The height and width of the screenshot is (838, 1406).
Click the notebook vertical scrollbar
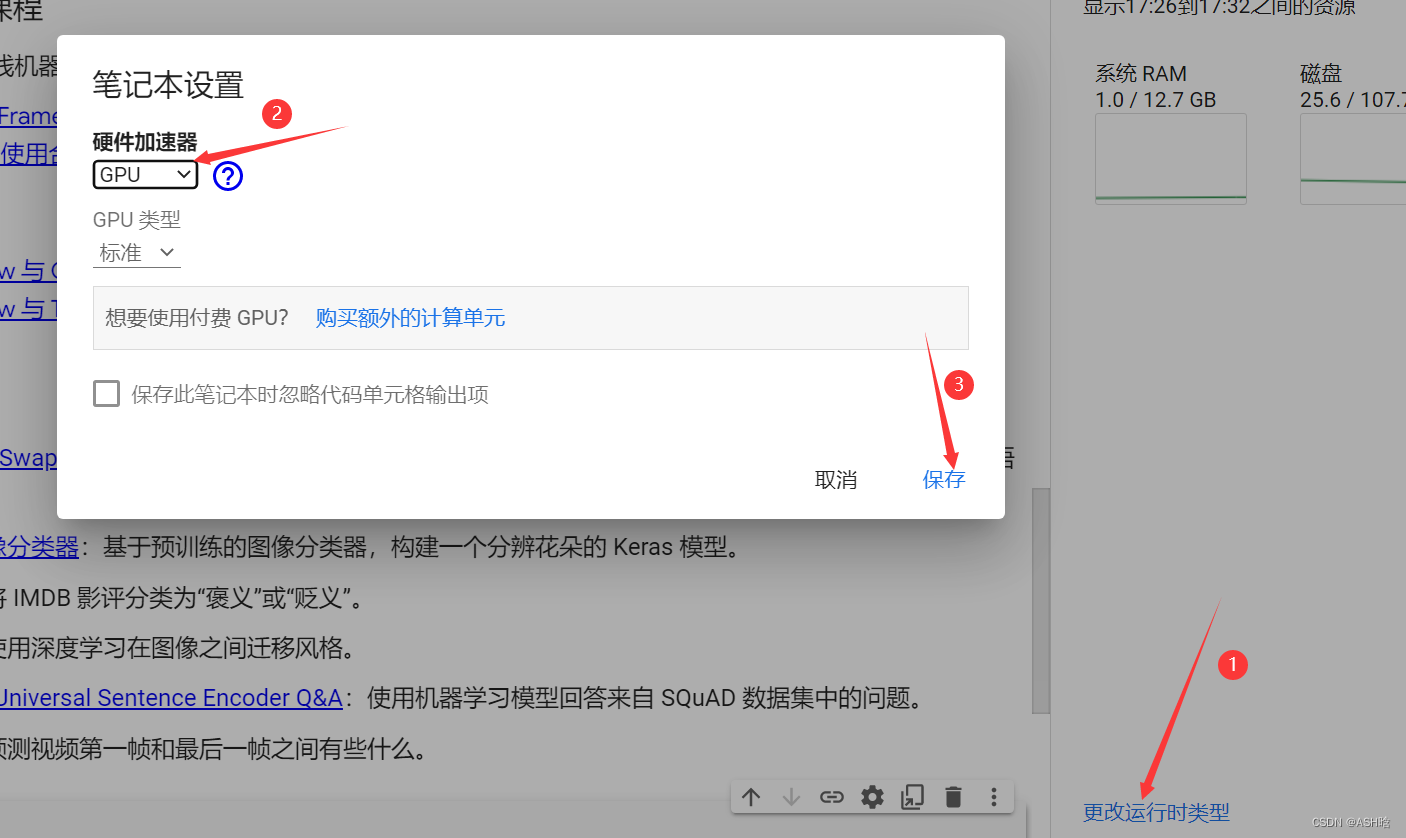pyautogui.click(x=1041, y=600)
